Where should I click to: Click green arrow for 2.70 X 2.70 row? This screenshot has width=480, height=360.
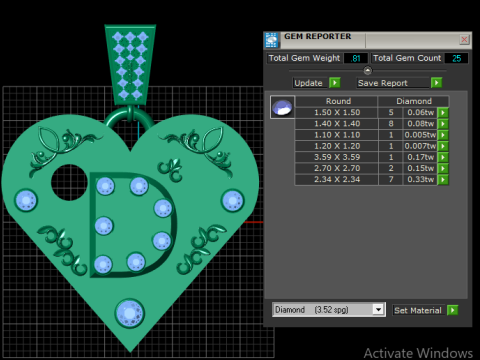[x=443, y=168]
